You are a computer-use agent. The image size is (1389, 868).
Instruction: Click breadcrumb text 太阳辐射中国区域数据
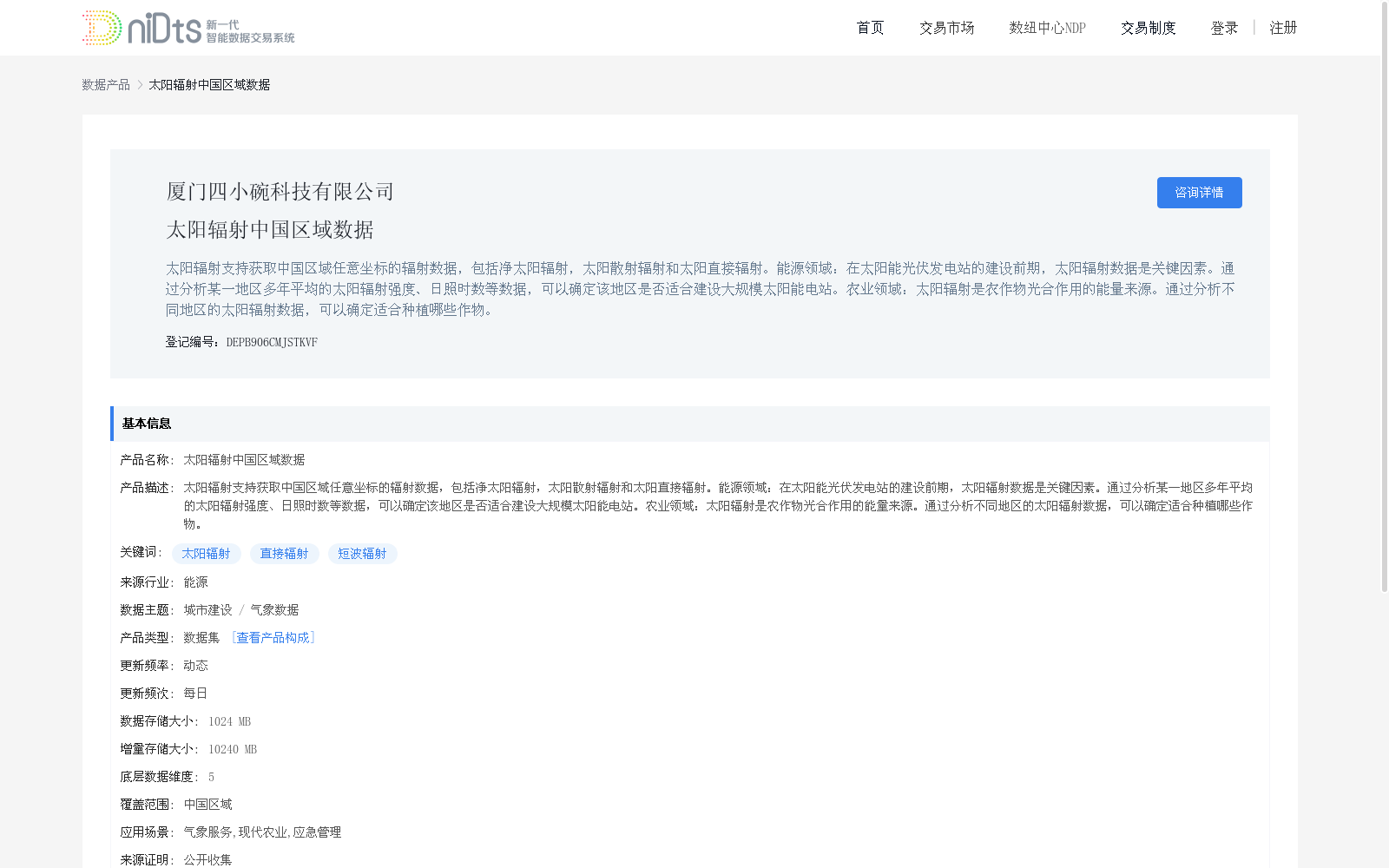209,84
